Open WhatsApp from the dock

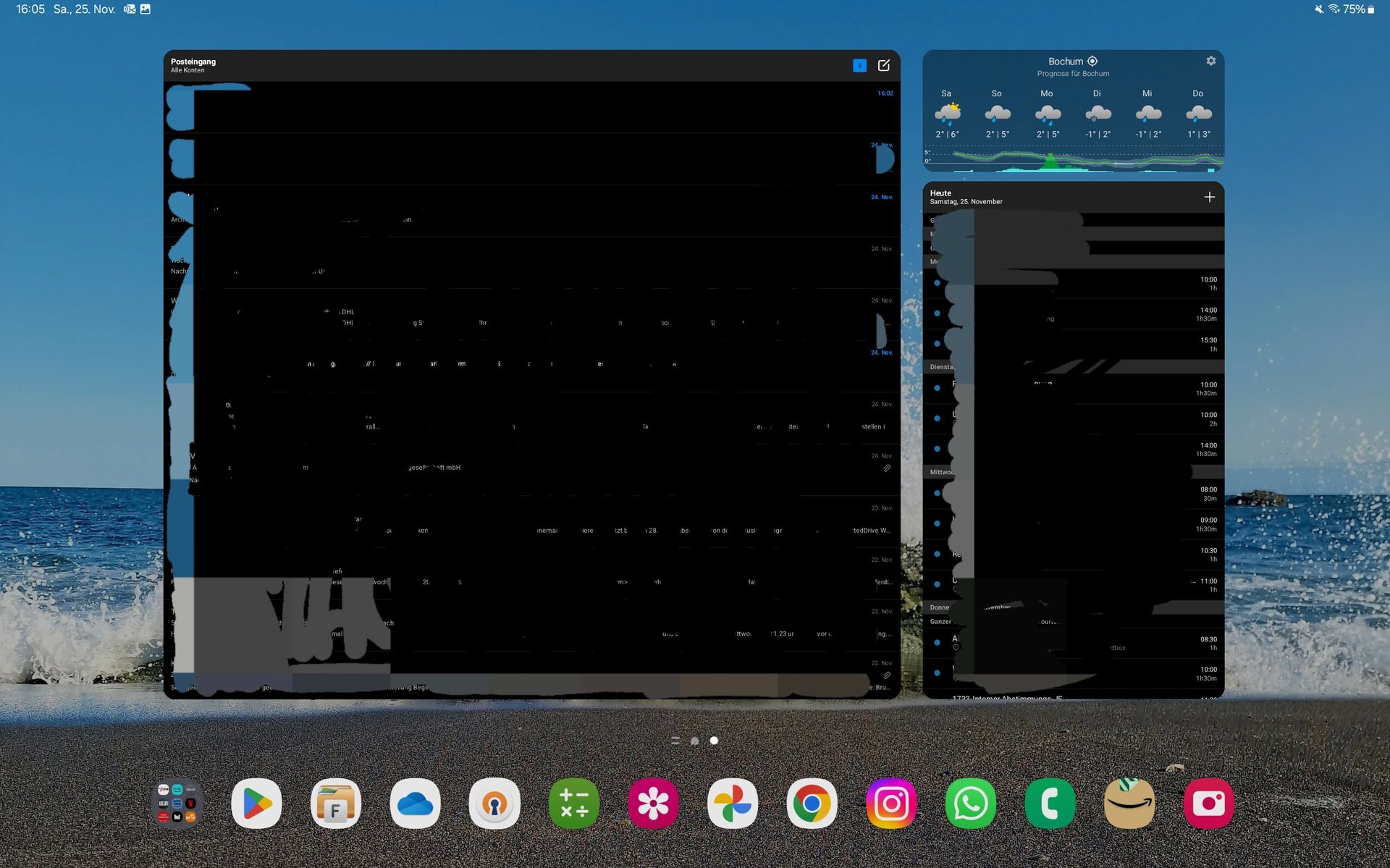pyautogui.click(x=970, y=804)
